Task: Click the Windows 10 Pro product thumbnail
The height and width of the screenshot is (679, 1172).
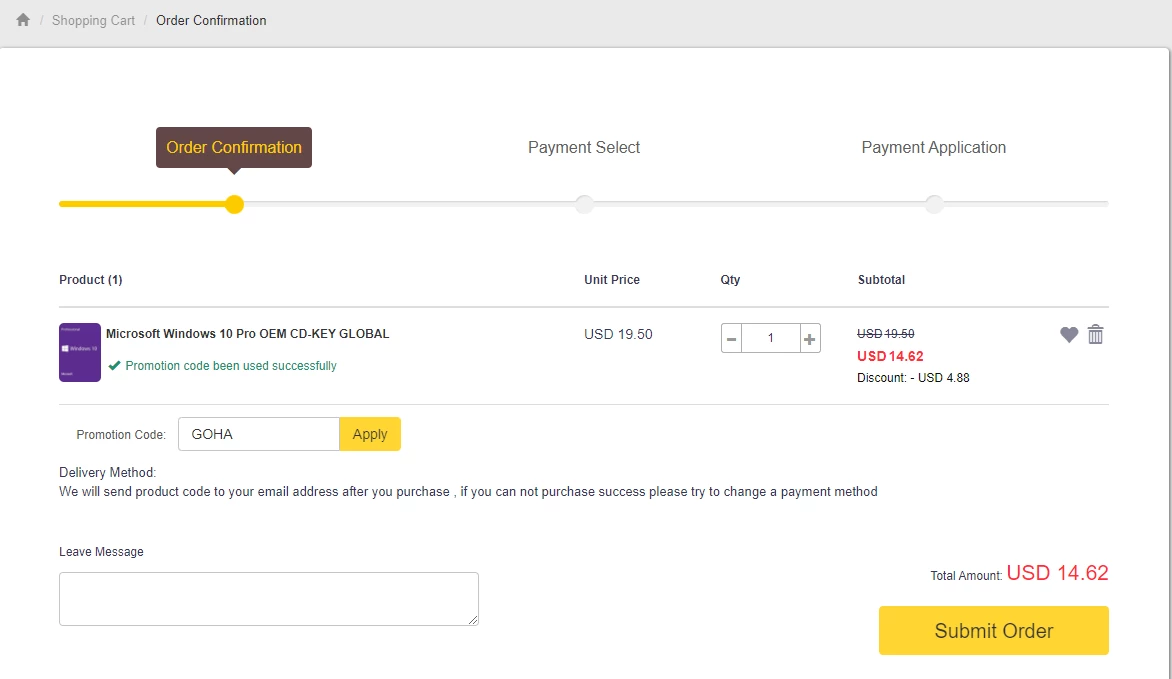Action: (x=80, y=352)
